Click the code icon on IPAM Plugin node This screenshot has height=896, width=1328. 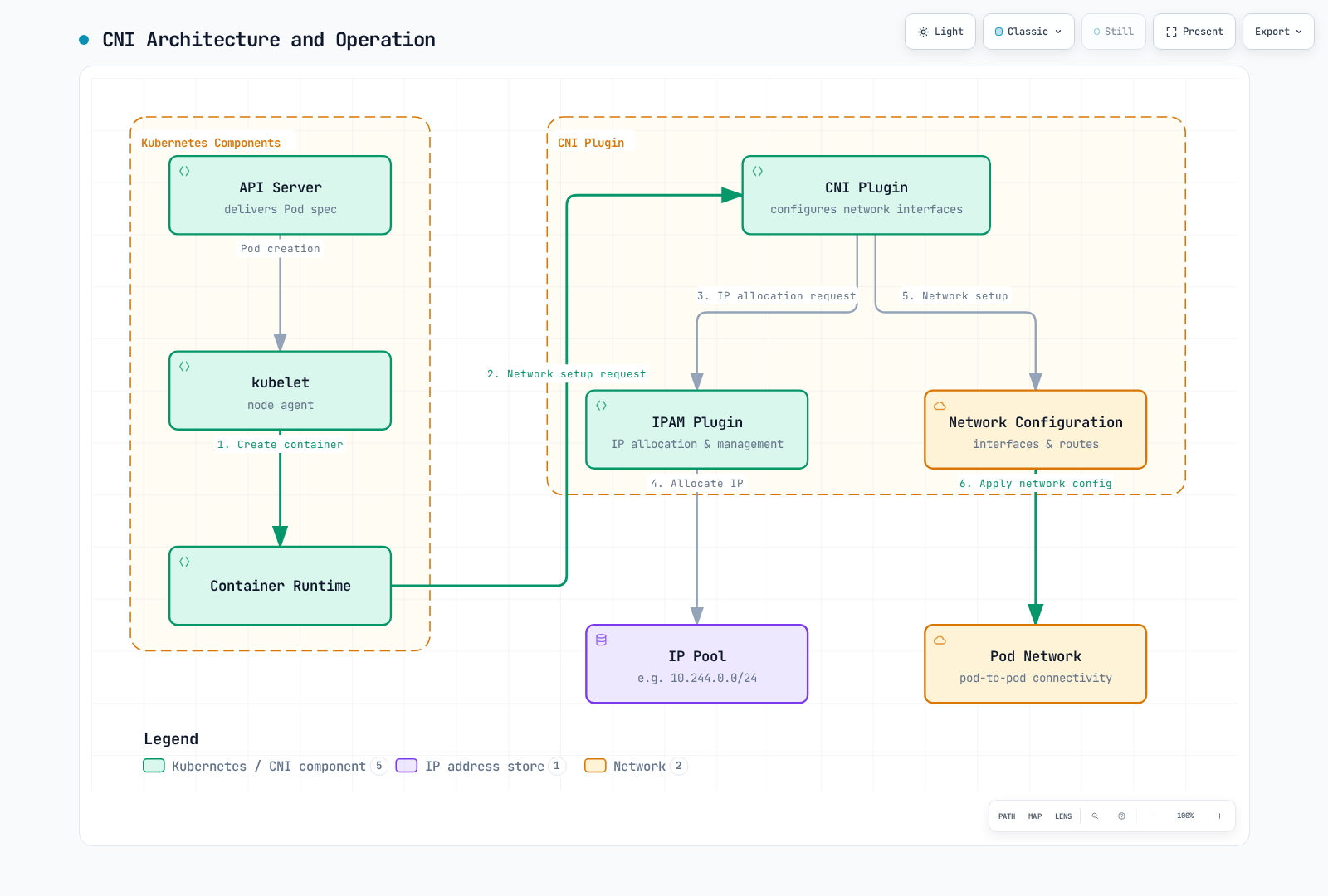pos(601,406)
